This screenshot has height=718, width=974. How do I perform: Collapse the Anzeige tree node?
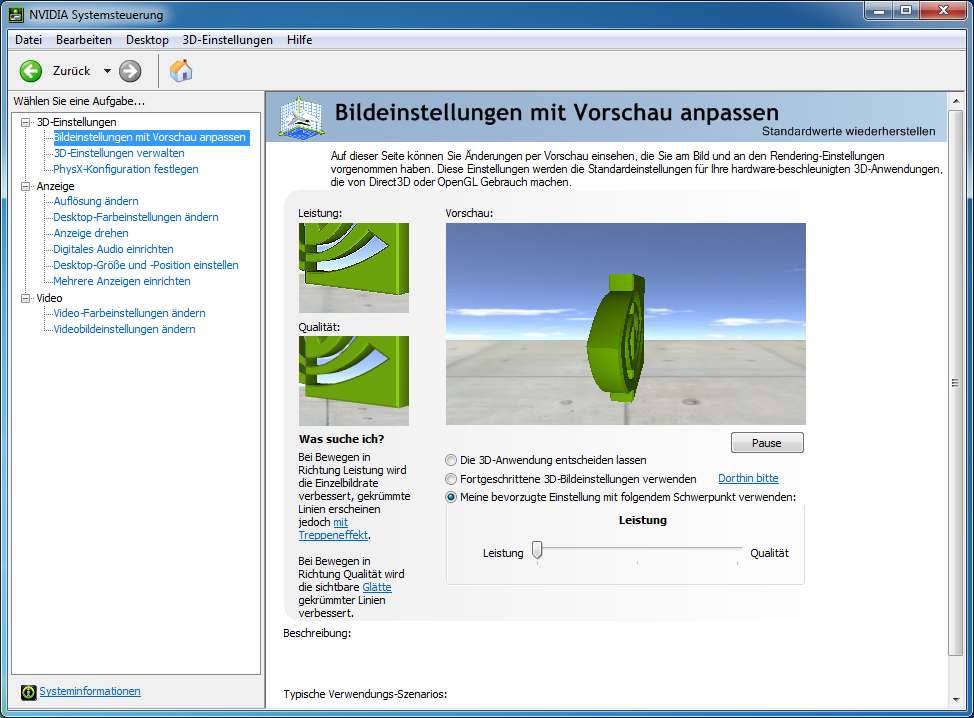point(25,186)
